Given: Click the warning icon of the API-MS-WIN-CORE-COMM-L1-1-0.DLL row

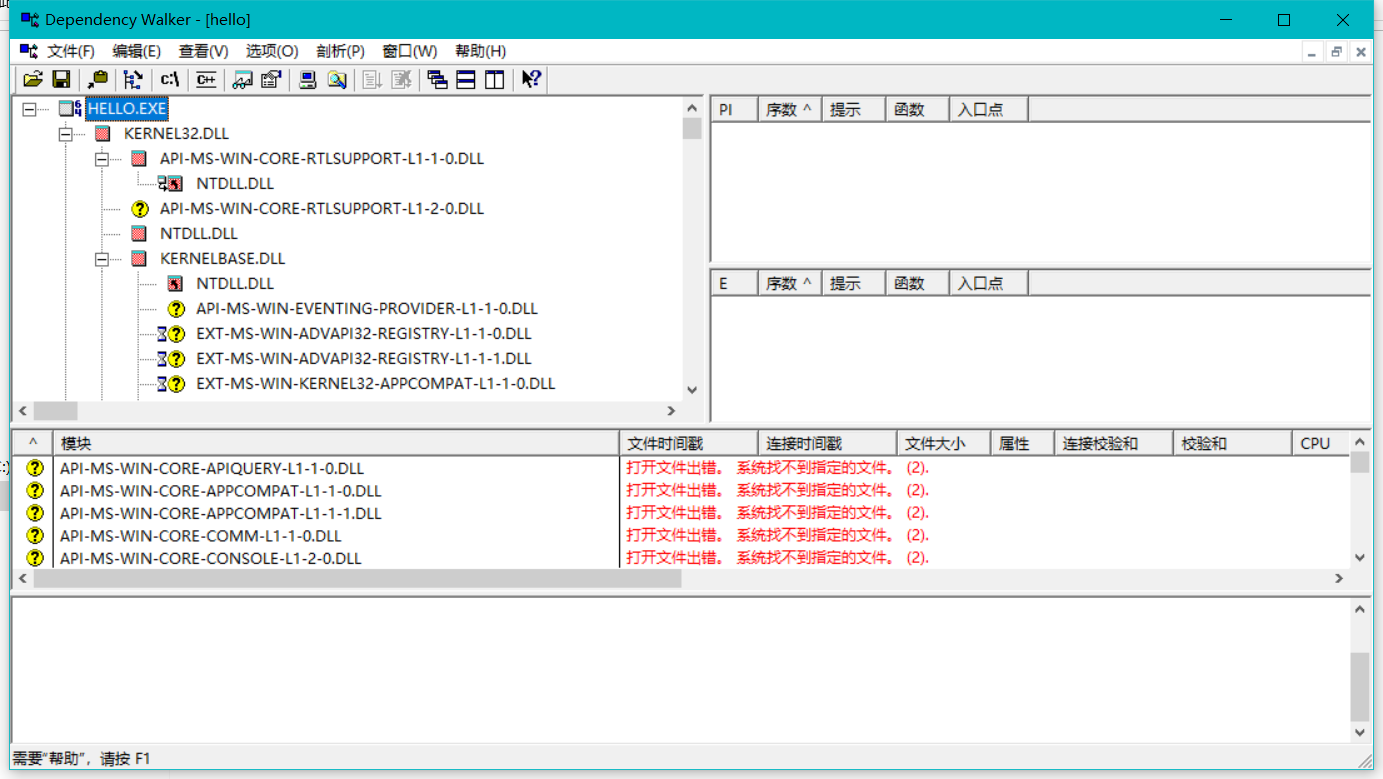Looking at the screenshot, I should [35, 535].
